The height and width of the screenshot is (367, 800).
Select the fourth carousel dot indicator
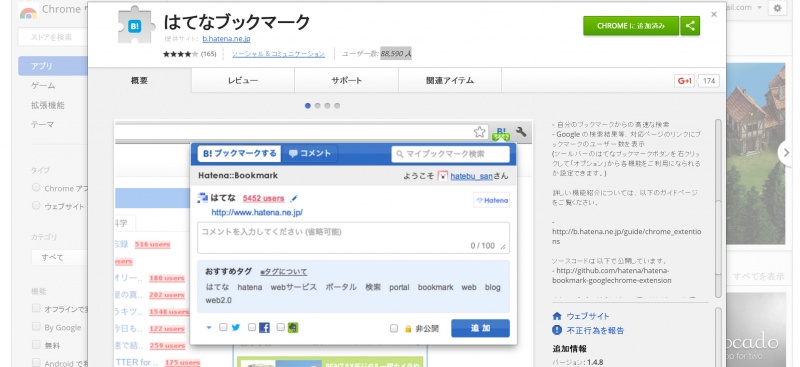(x=337, y=106)
